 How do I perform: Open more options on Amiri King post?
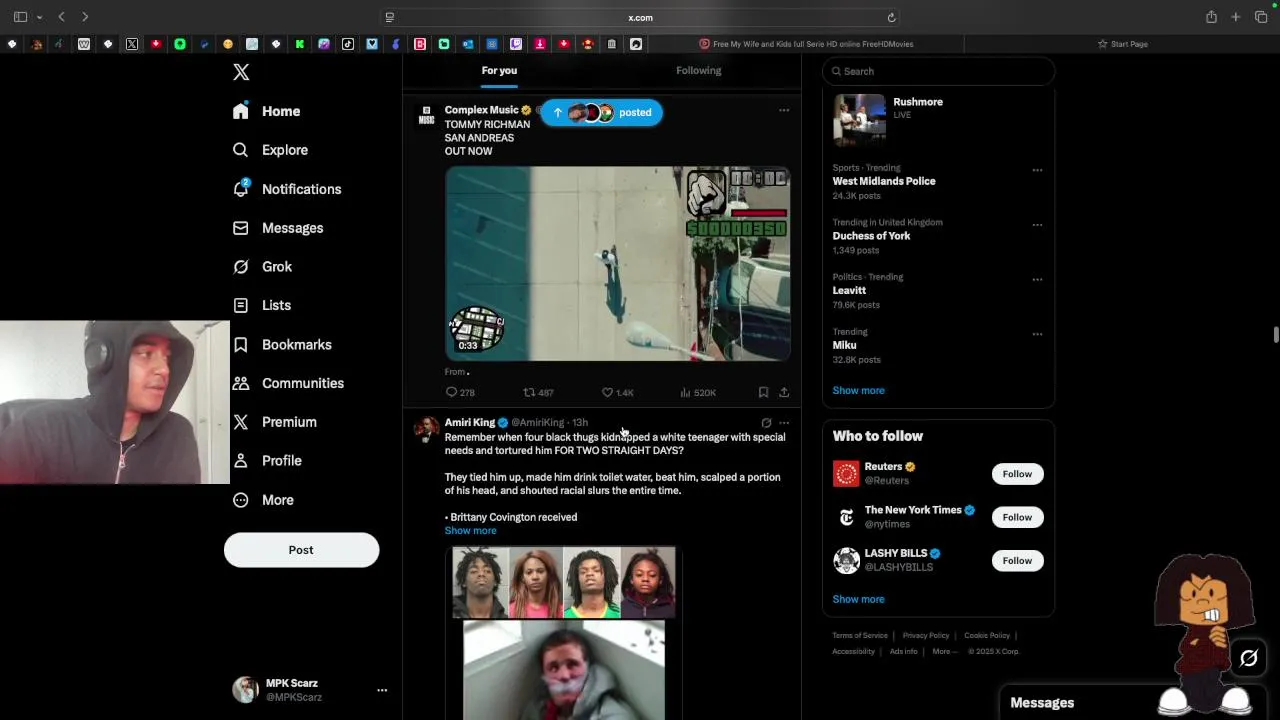point(784,423)
